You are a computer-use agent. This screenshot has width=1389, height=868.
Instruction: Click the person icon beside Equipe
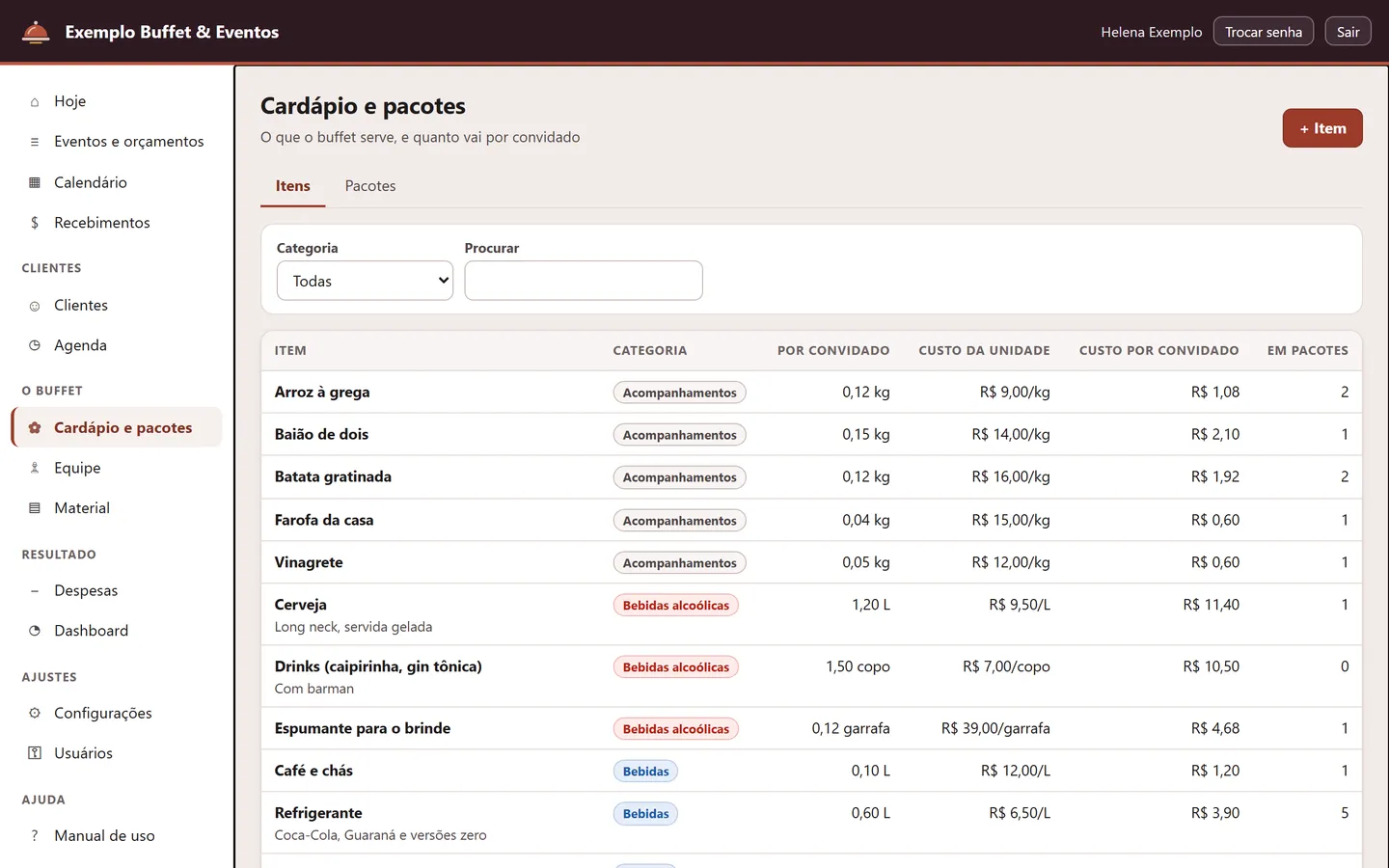click(x=35, y=468)
